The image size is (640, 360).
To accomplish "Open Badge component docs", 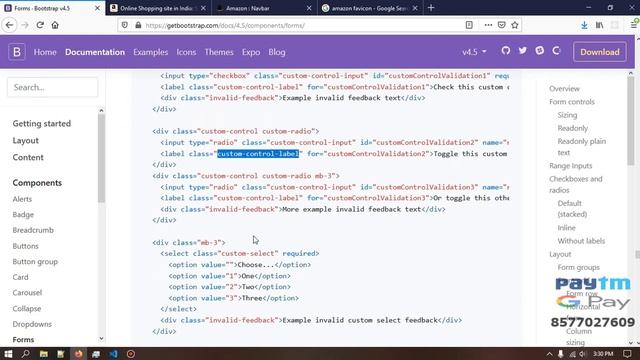I will click(23, 215).
